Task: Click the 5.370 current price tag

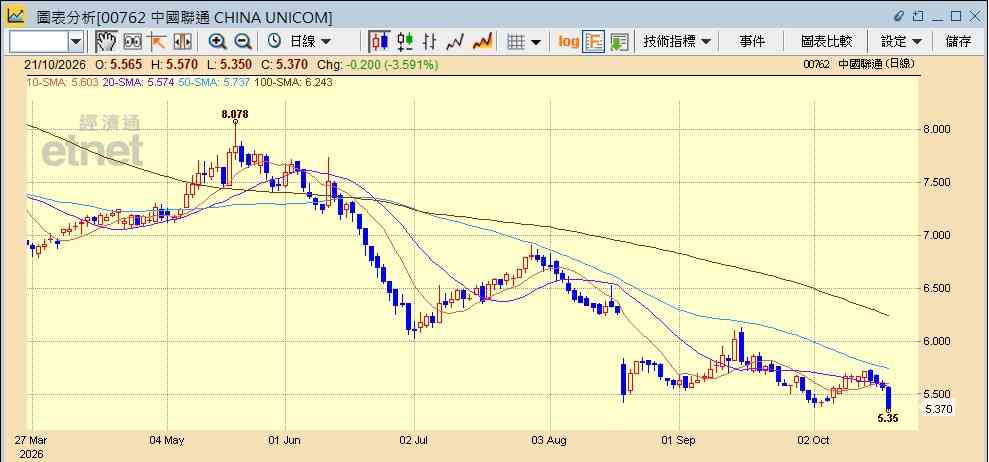Action: pos(938,409)
